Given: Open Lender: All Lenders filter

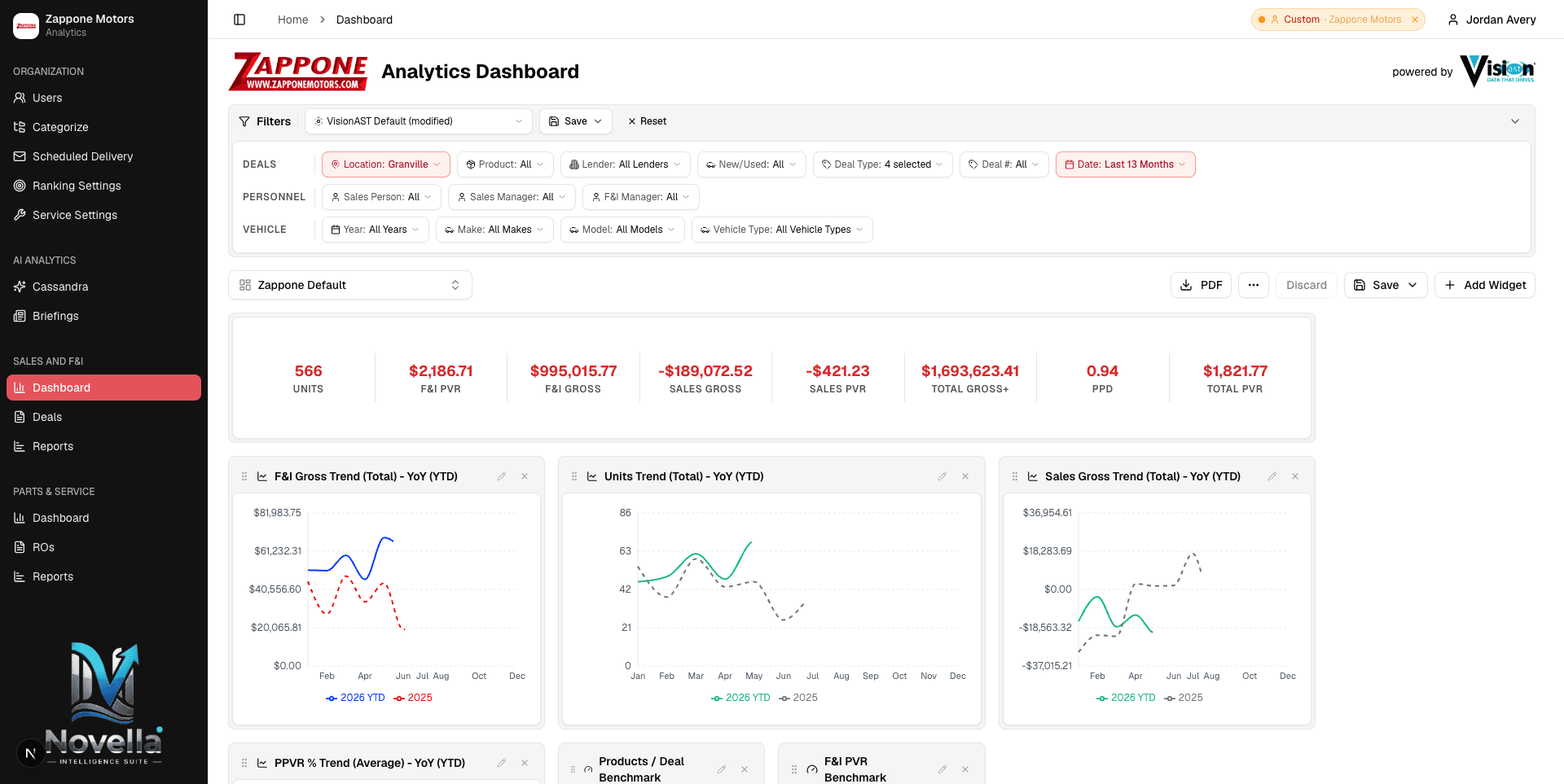Looking at the screenshot, I should coord(625,164).
